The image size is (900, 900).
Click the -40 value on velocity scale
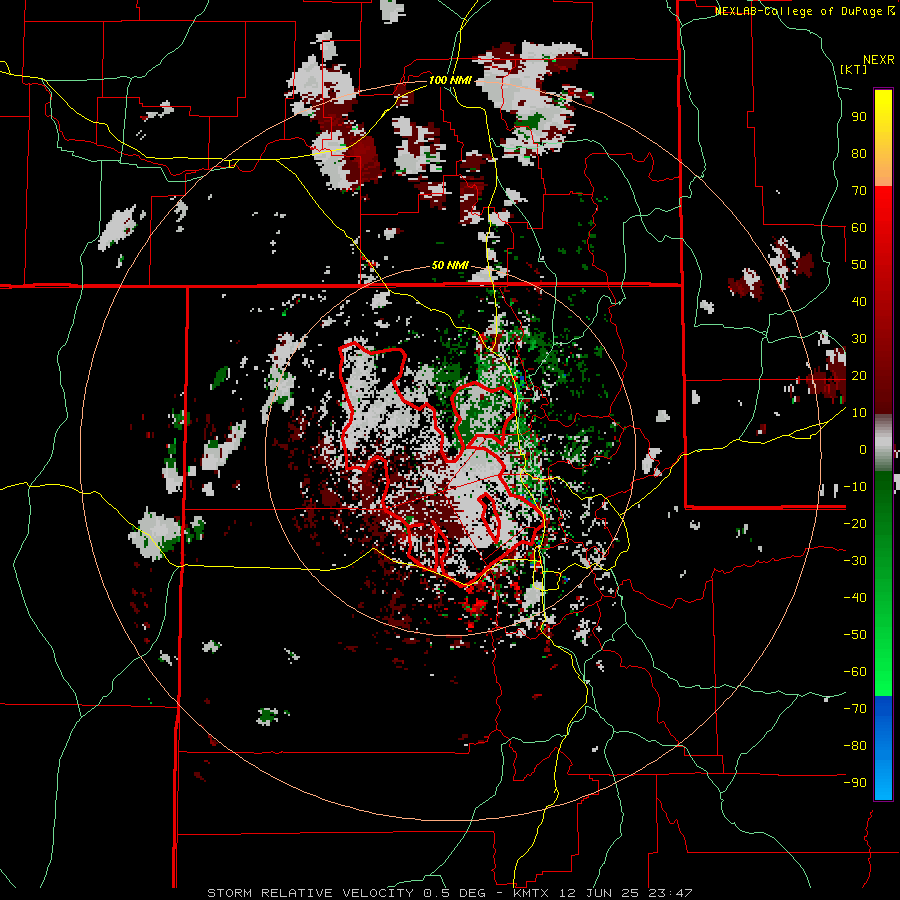click(855, 598)
